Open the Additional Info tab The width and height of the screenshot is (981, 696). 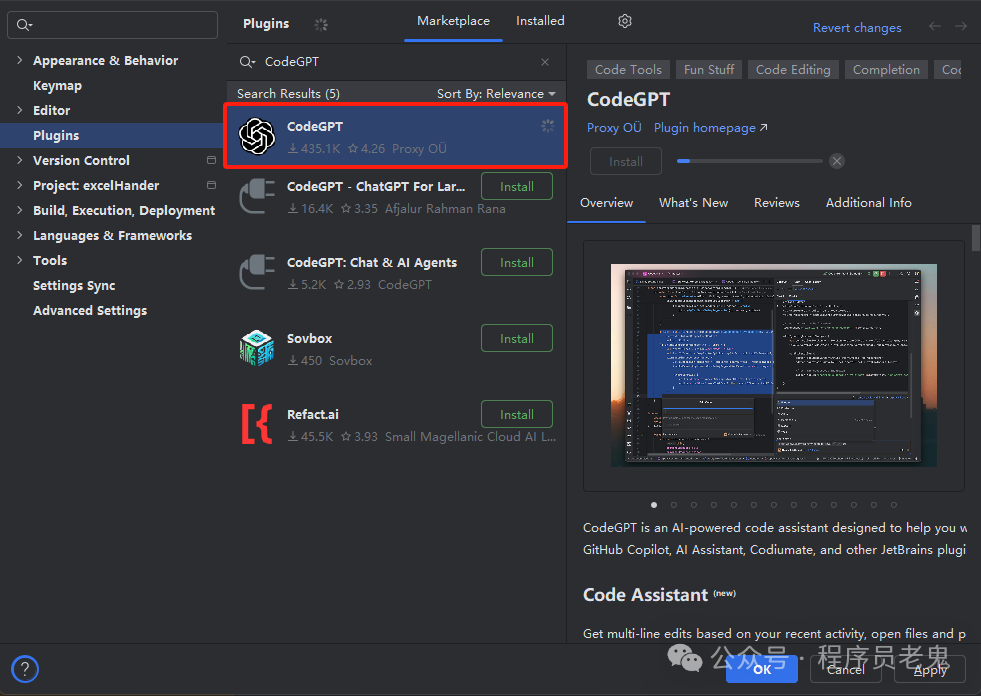click(x=868, y=203)
